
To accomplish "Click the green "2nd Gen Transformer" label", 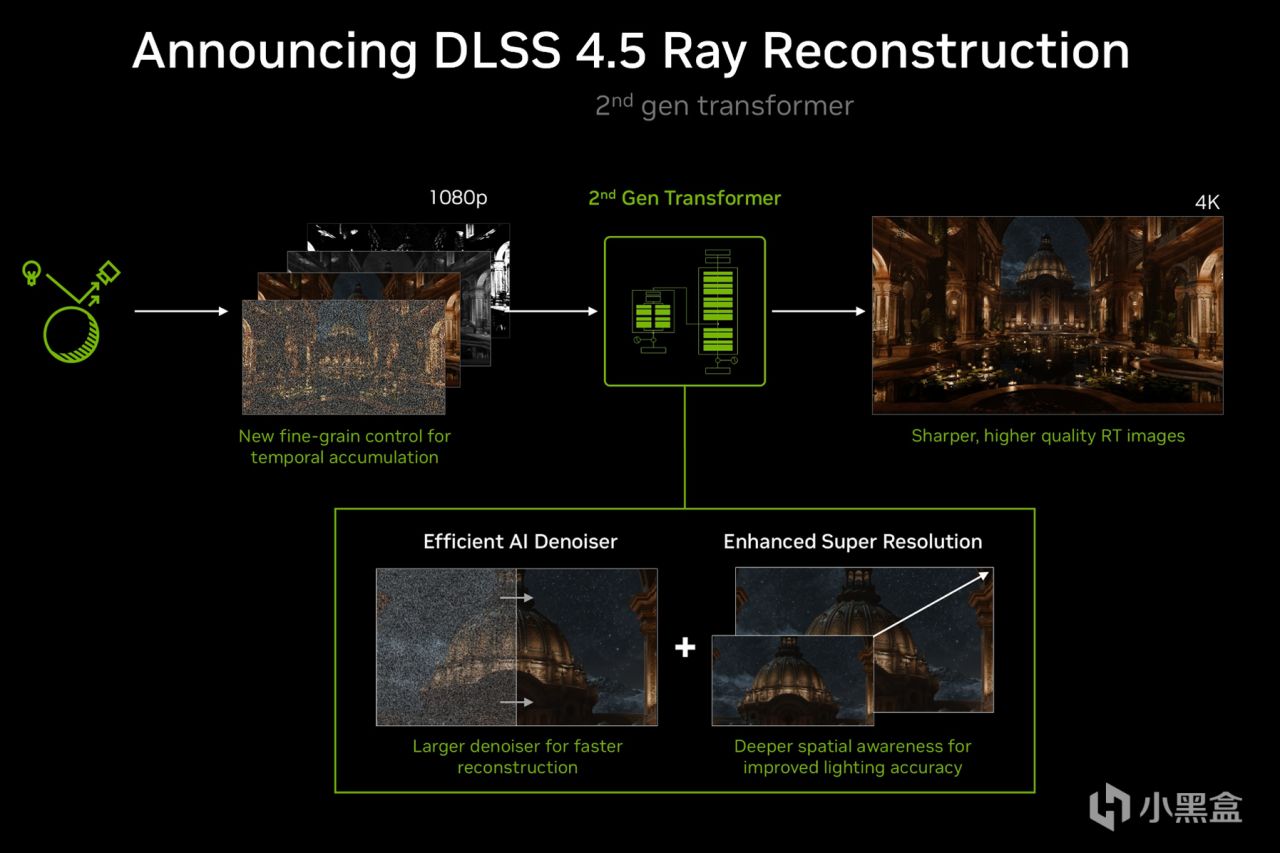I will coord(684,198).
